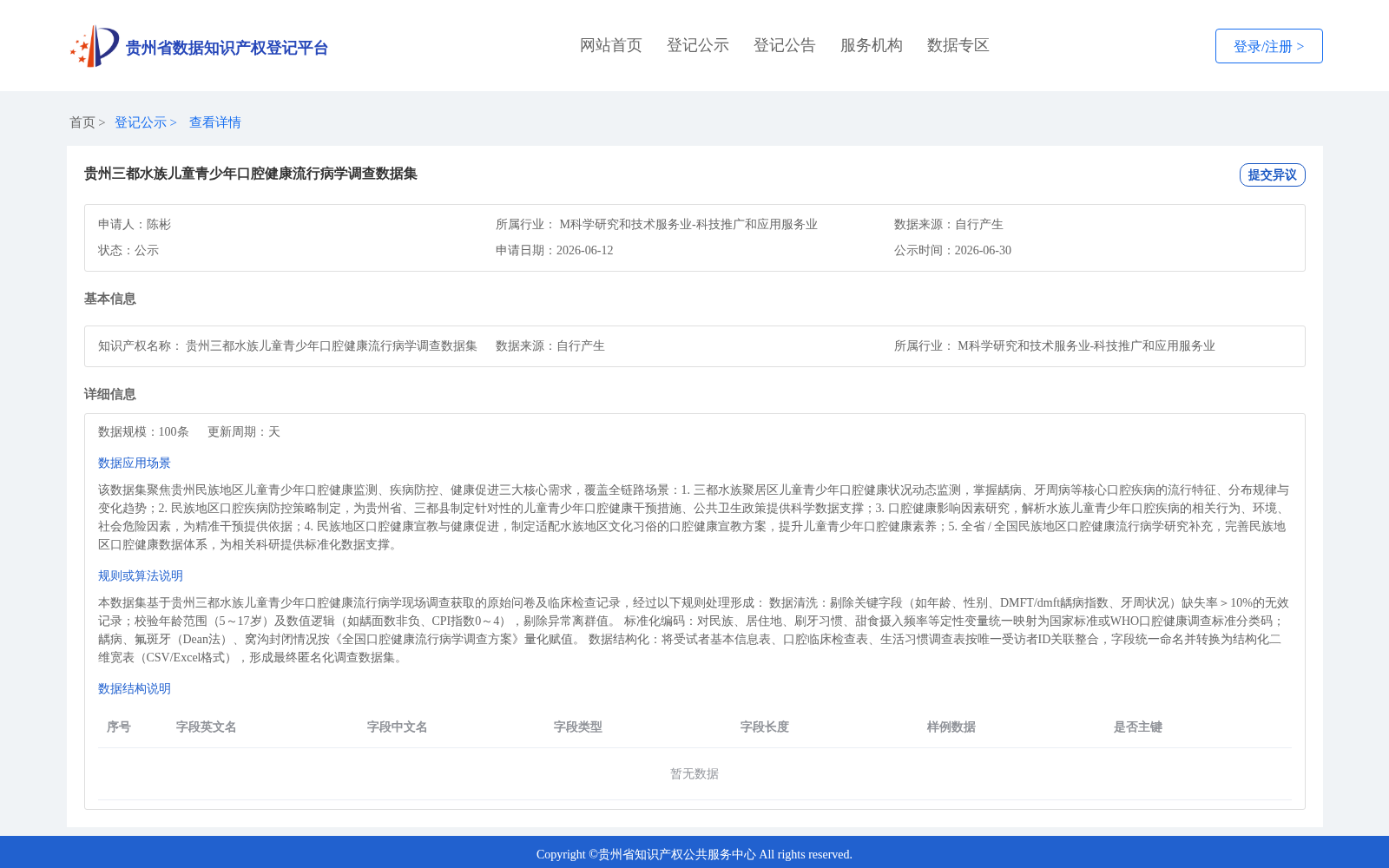Click 字段长度 column header
The height and width of the screenshot is (868, 1389).
(x=765, y=727)
